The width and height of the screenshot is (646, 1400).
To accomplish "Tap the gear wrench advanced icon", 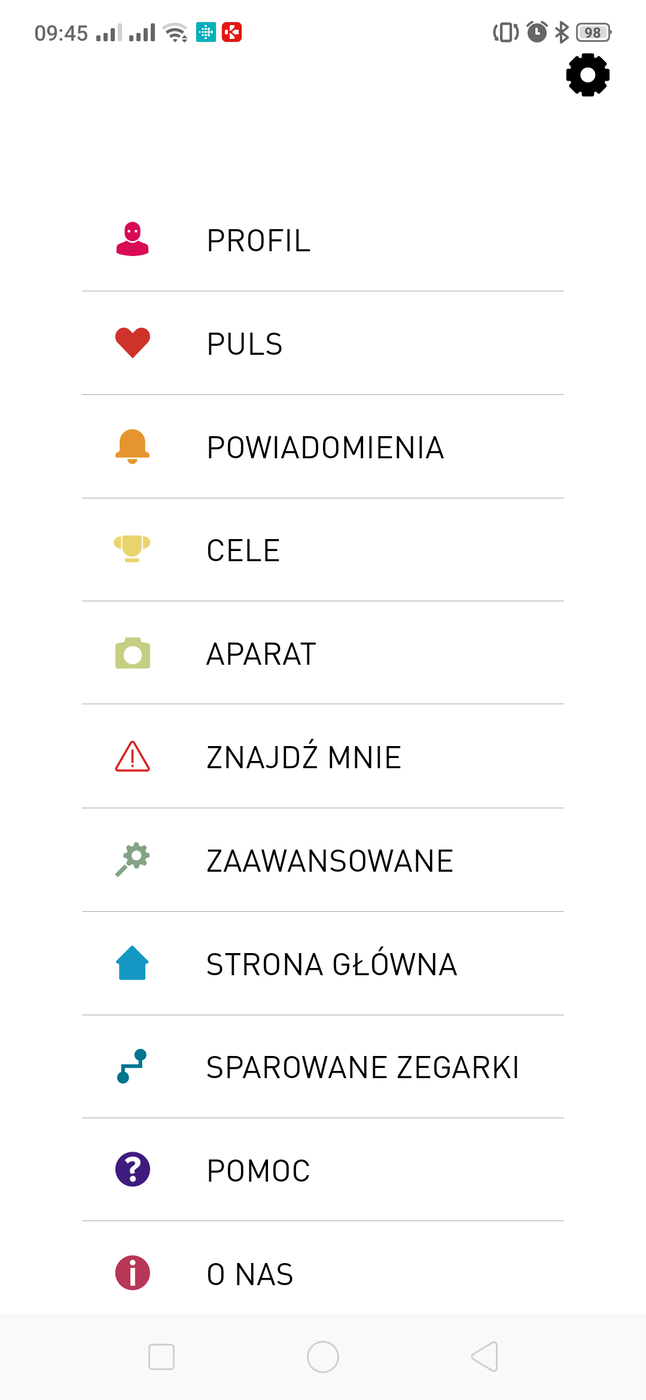I will tap(132, 860).
